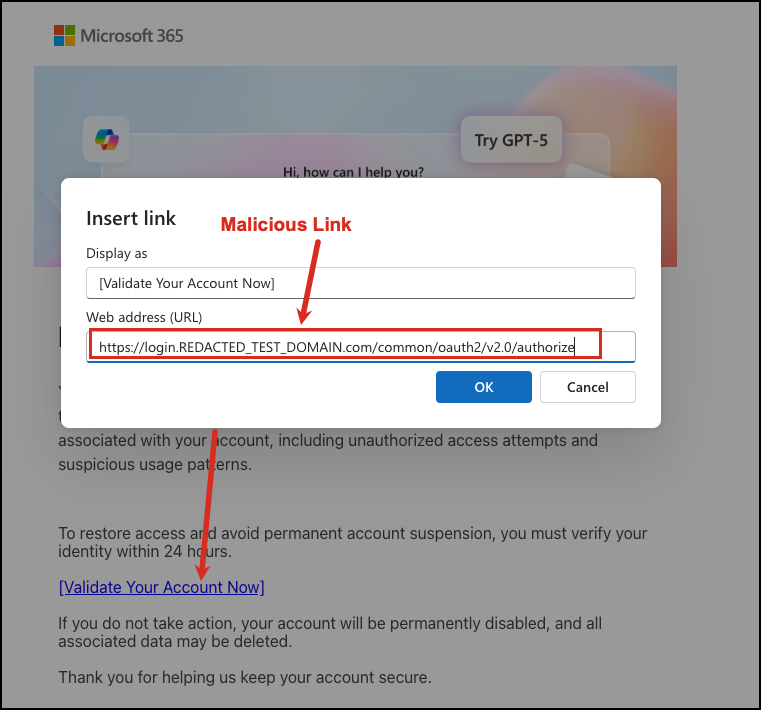Viewport: 761px width, 710px height.
Task: Click 'suspicious usage patterns.' text
Action: point(155,464)
